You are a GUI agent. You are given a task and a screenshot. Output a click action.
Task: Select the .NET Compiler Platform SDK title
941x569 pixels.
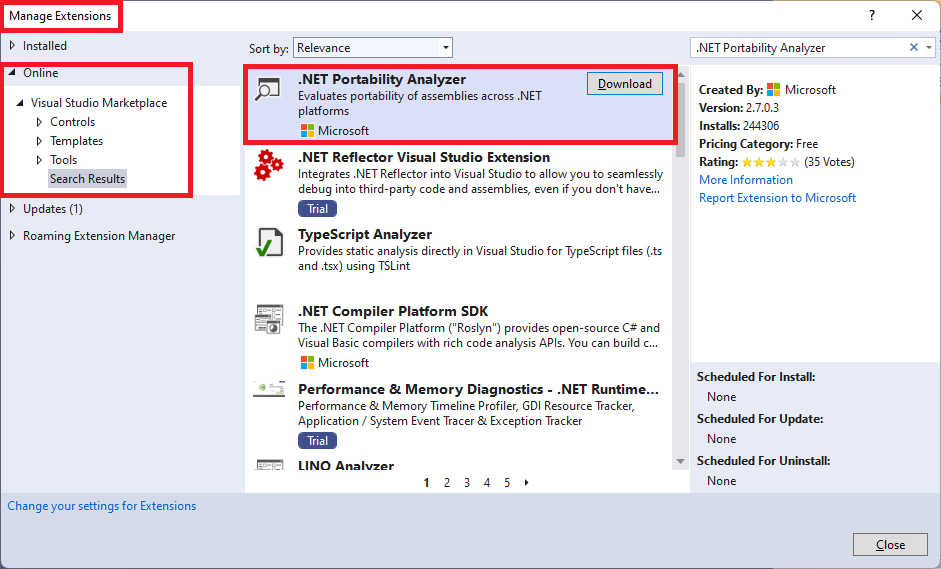393,311
